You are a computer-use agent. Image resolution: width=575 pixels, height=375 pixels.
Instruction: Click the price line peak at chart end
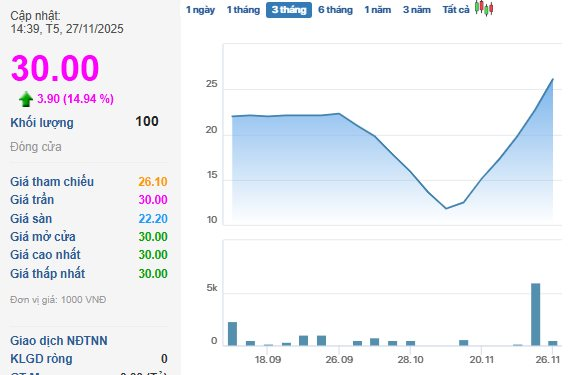pos(553,79)
